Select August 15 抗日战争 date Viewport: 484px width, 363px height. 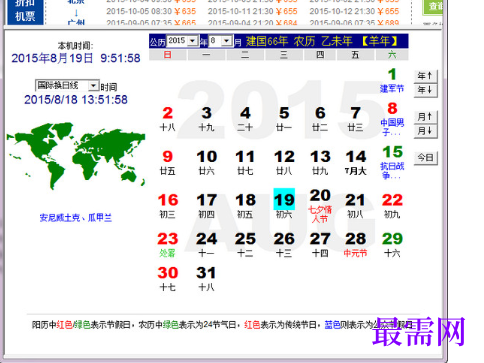392,162
